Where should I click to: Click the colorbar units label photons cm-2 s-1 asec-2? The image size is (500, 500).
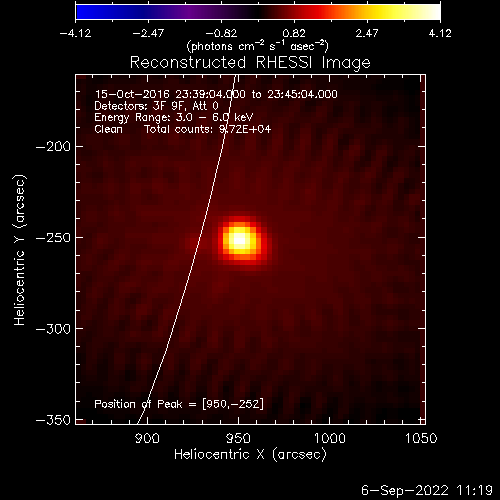click(258, 46)
